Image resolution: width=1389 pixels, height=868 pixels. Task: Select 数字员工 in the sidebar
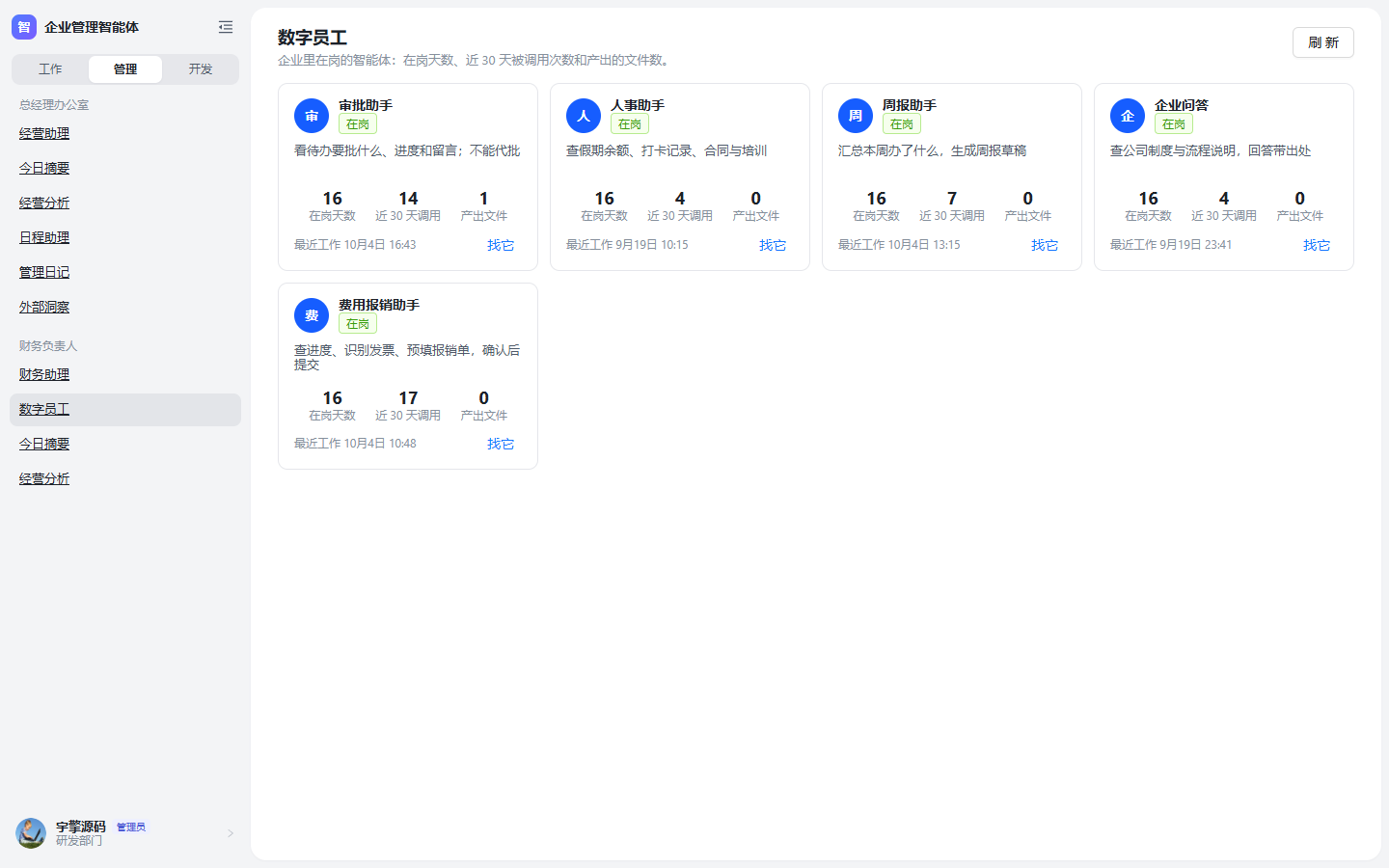click(x=125, y=410)
